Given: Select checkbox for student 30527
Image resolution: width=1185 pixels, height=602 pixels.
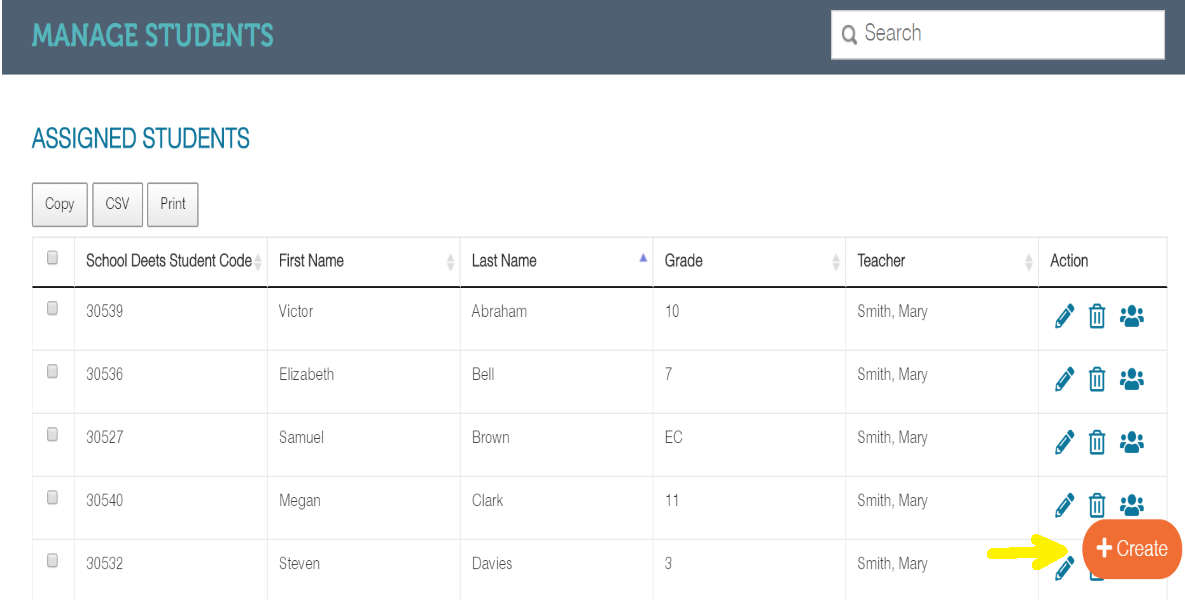Looking at the screenshot, I should point(53,435).
